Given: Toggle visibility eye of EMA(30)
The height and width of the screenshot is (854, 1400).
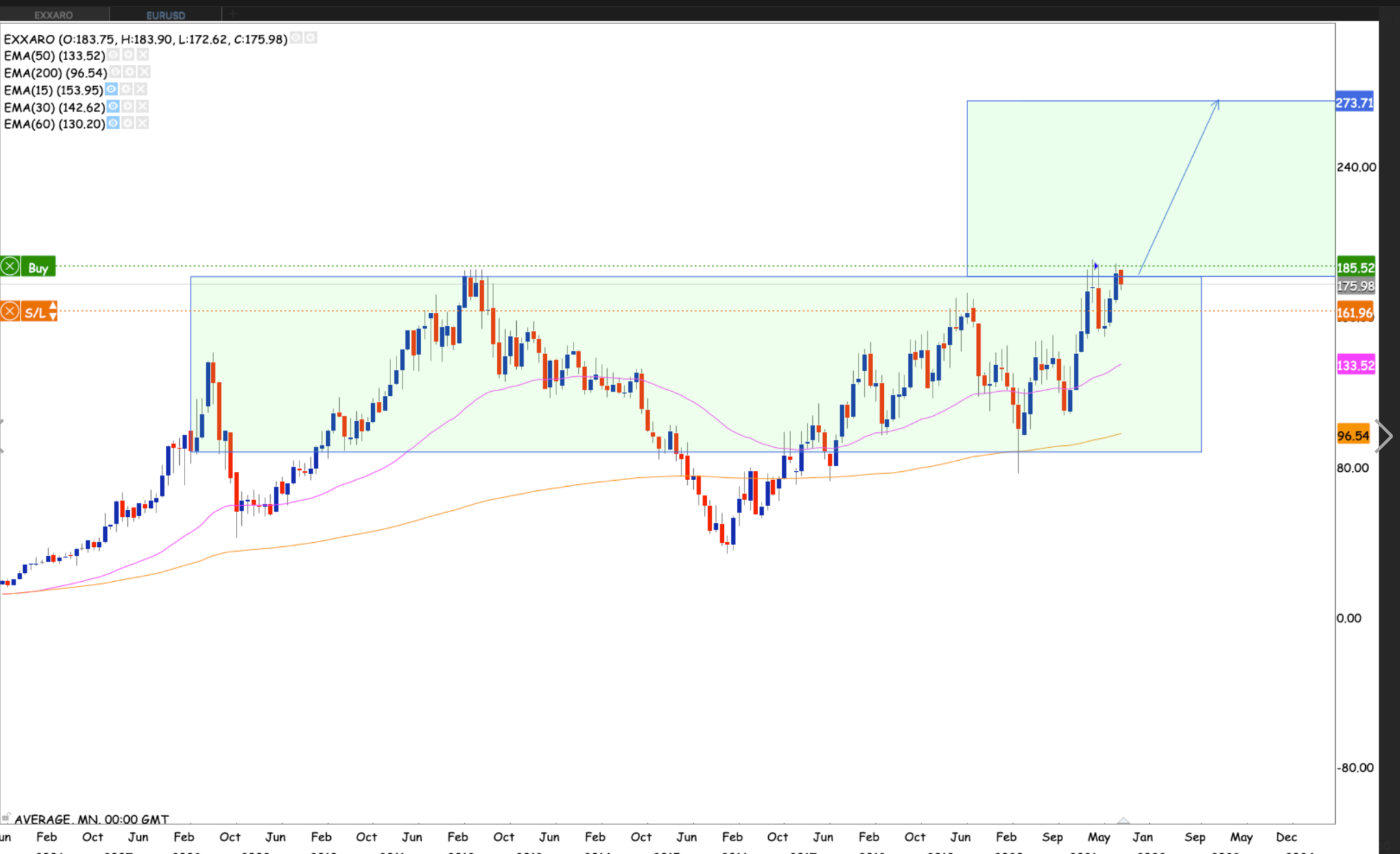Looking at the screenshot, I should coord(113,106).
